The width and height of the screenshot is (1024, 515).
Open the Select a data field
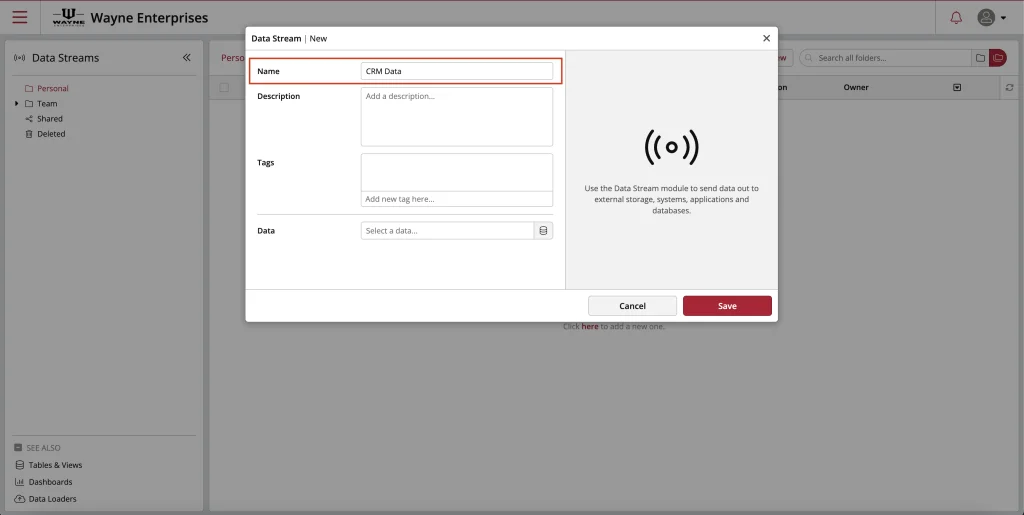click(447, 230)
